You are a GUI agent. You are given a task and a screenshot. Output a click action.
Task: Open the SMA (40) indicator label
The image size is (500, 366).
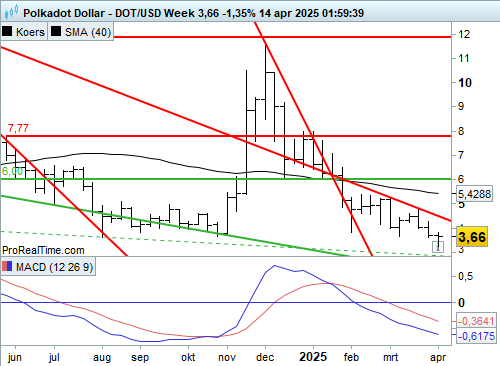(88, 32)
